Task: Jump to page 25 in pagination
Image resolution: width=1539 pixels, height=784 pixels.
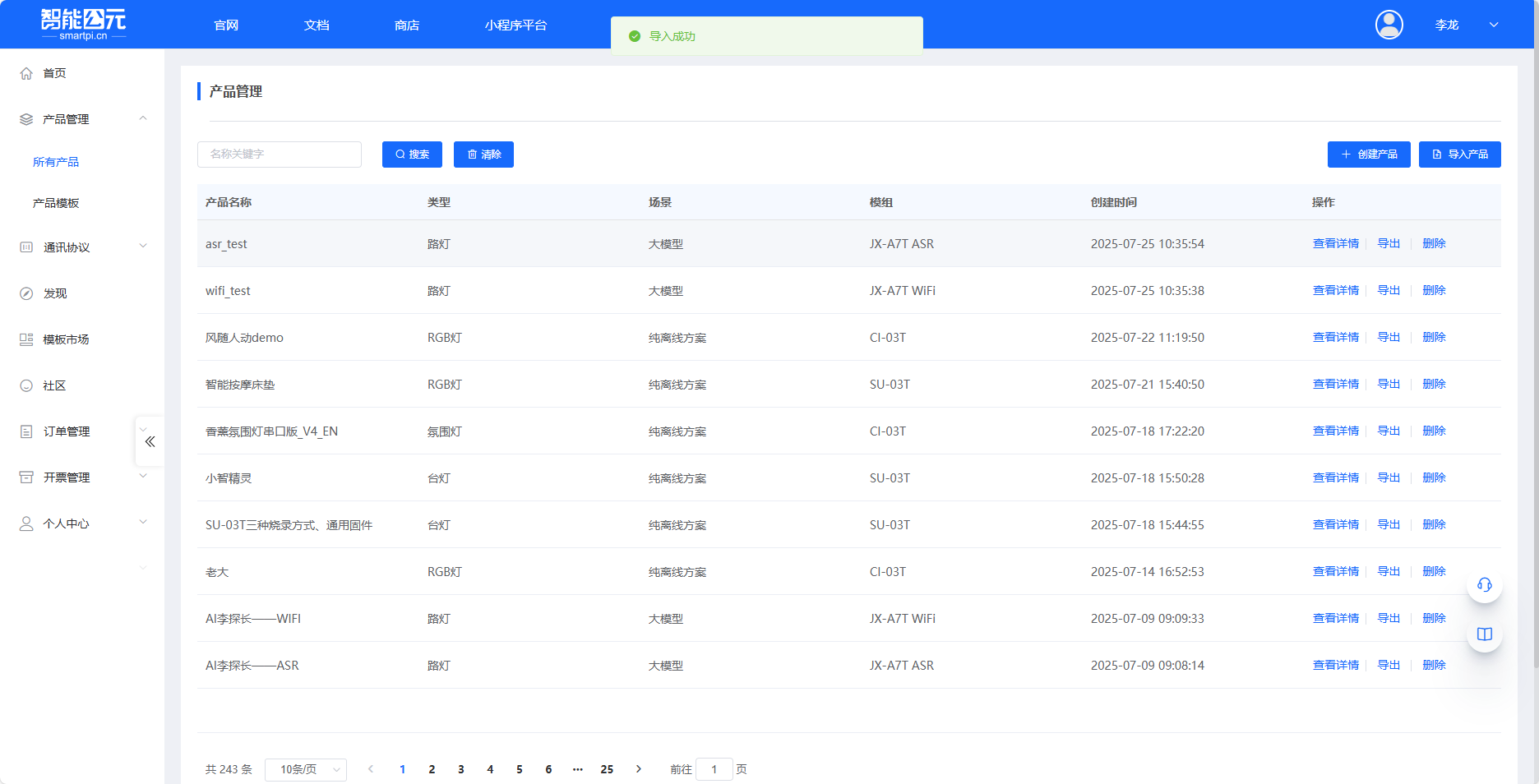Action: coord(607,769)
